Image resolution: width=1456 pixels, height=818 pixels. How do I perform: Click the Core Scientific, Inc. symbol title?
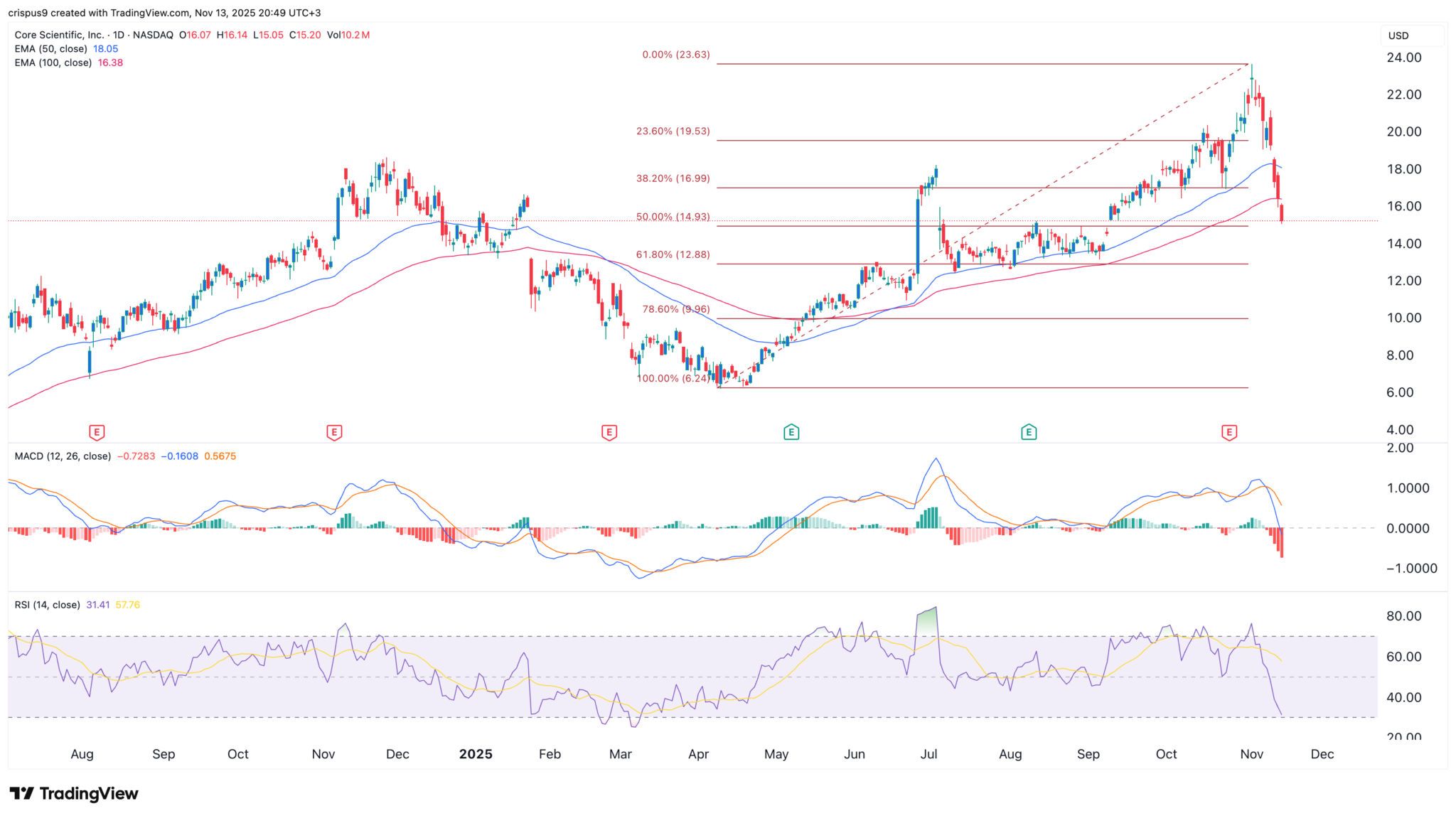point(58,35)
